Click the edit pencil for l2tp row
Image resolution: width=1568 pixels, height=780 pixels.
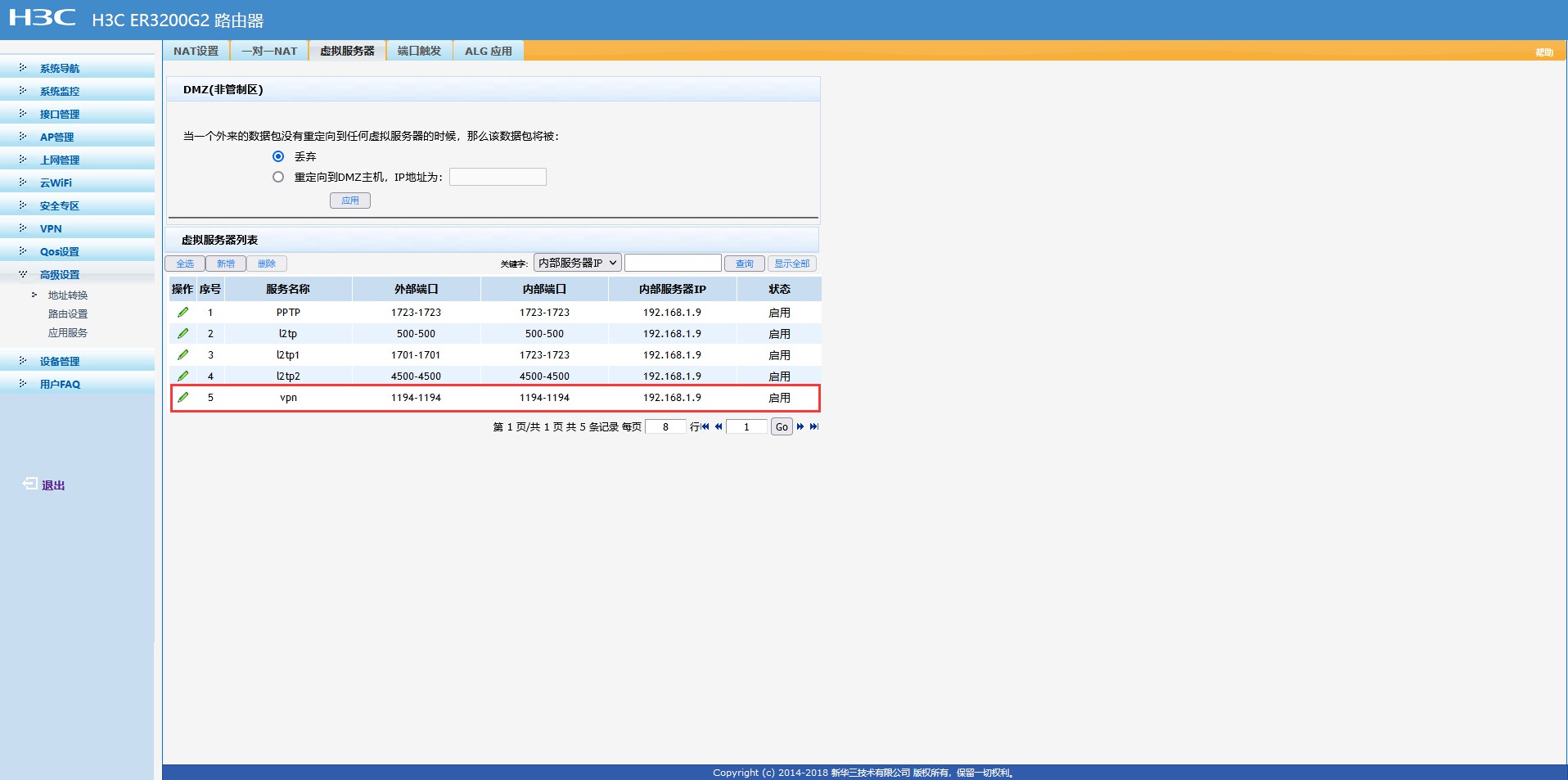click(x=182, y=334)
